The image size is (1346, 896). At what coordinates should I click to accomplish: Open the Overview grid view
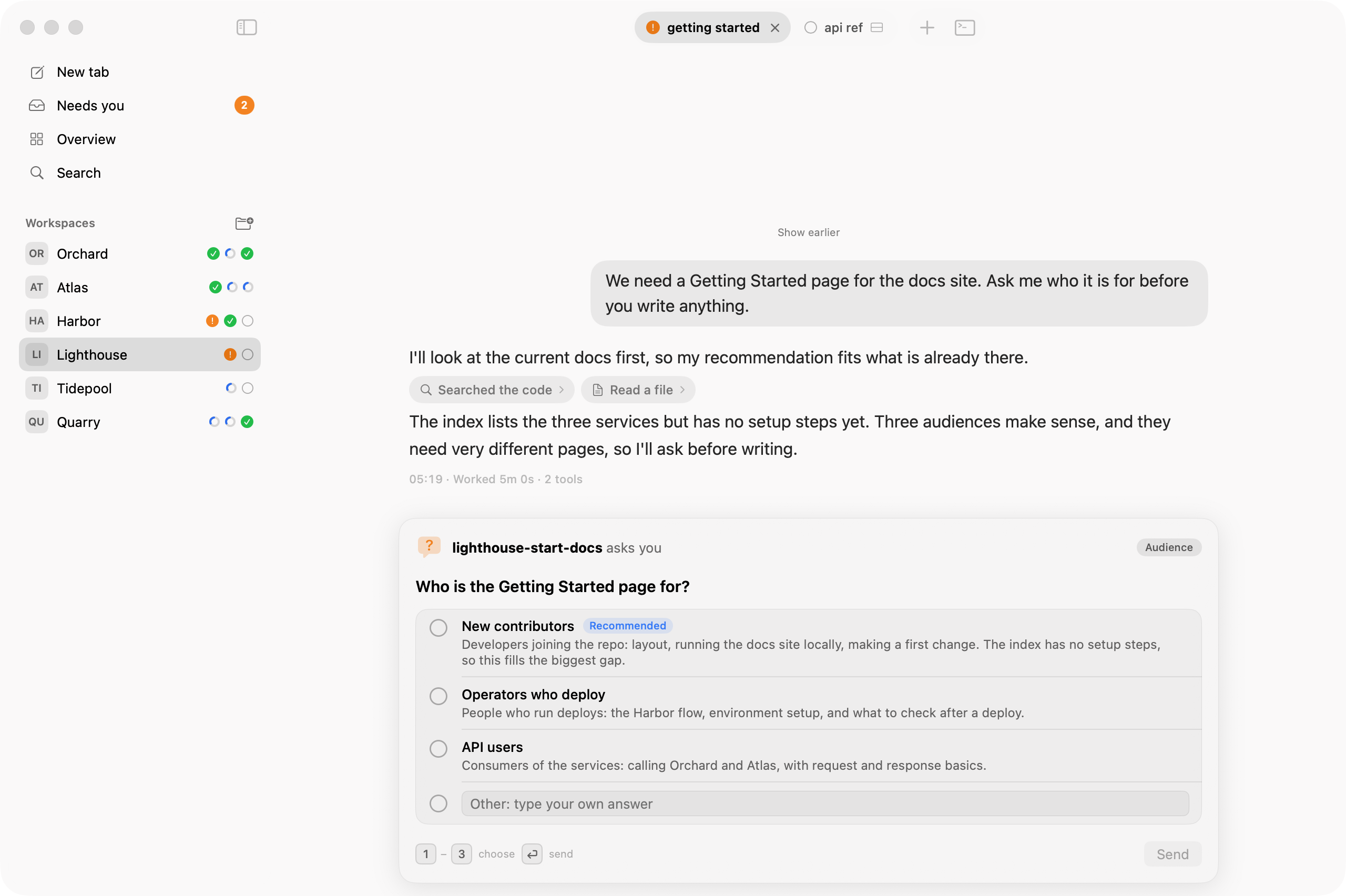[x=139, y=139]
